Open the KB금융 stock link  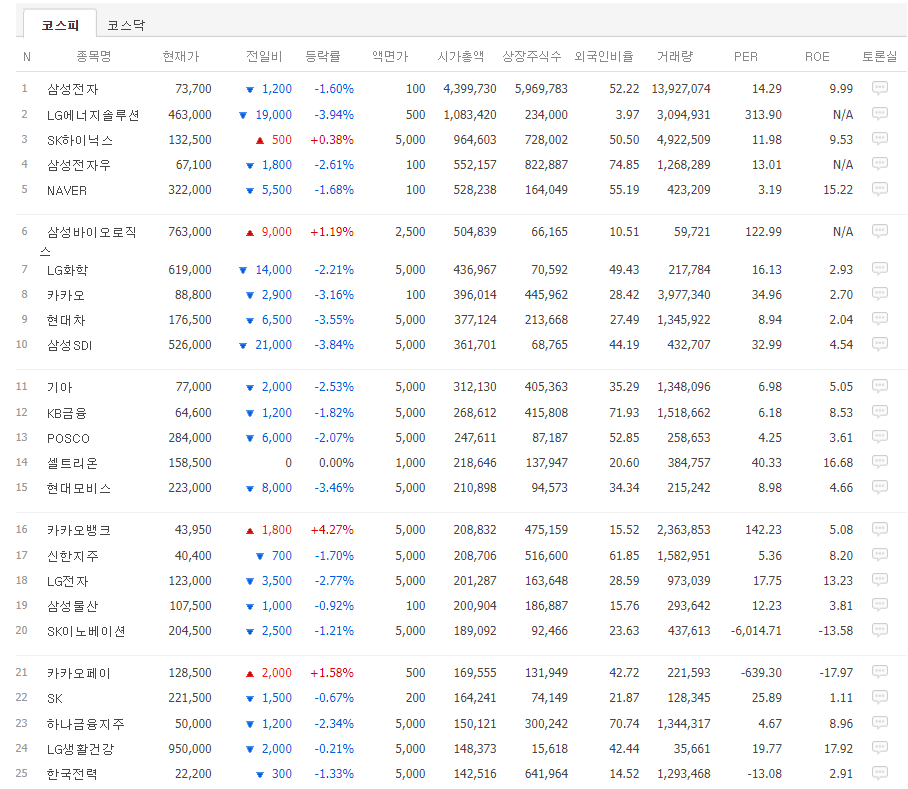[x=66, y=413]
